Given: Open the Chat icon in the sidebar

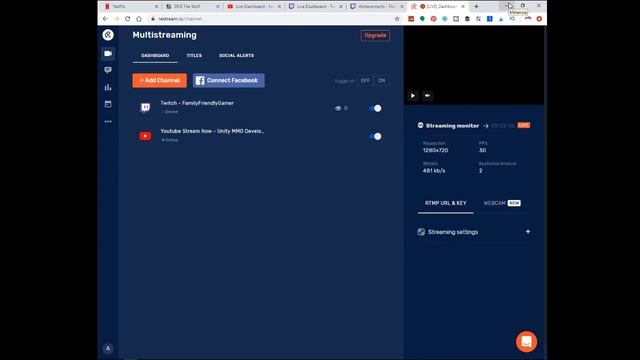Looking at the screenshot, I should (108, 70).
